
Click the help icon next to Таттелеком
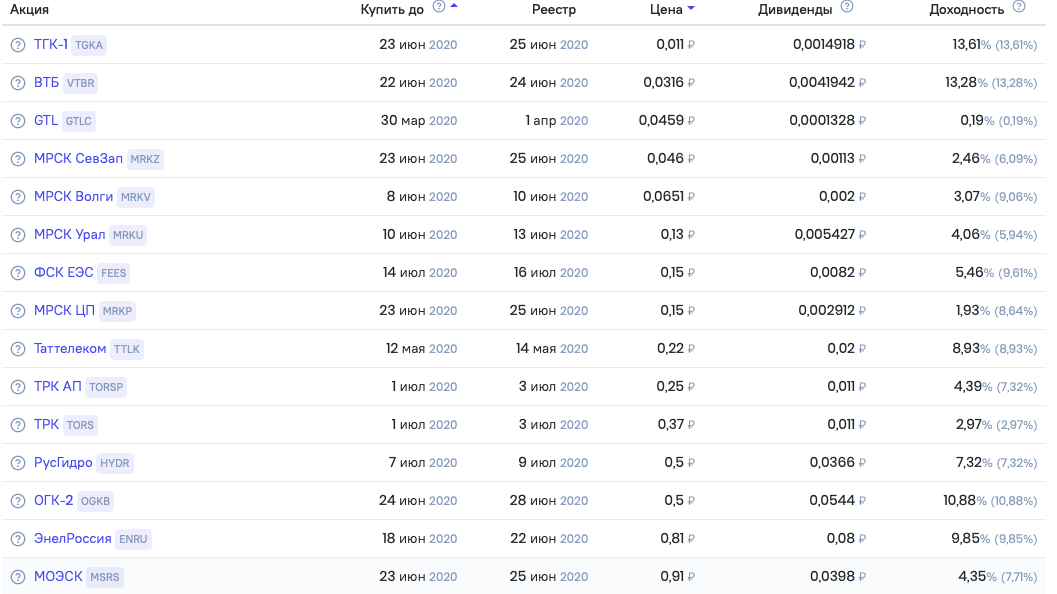pos(18,349)
